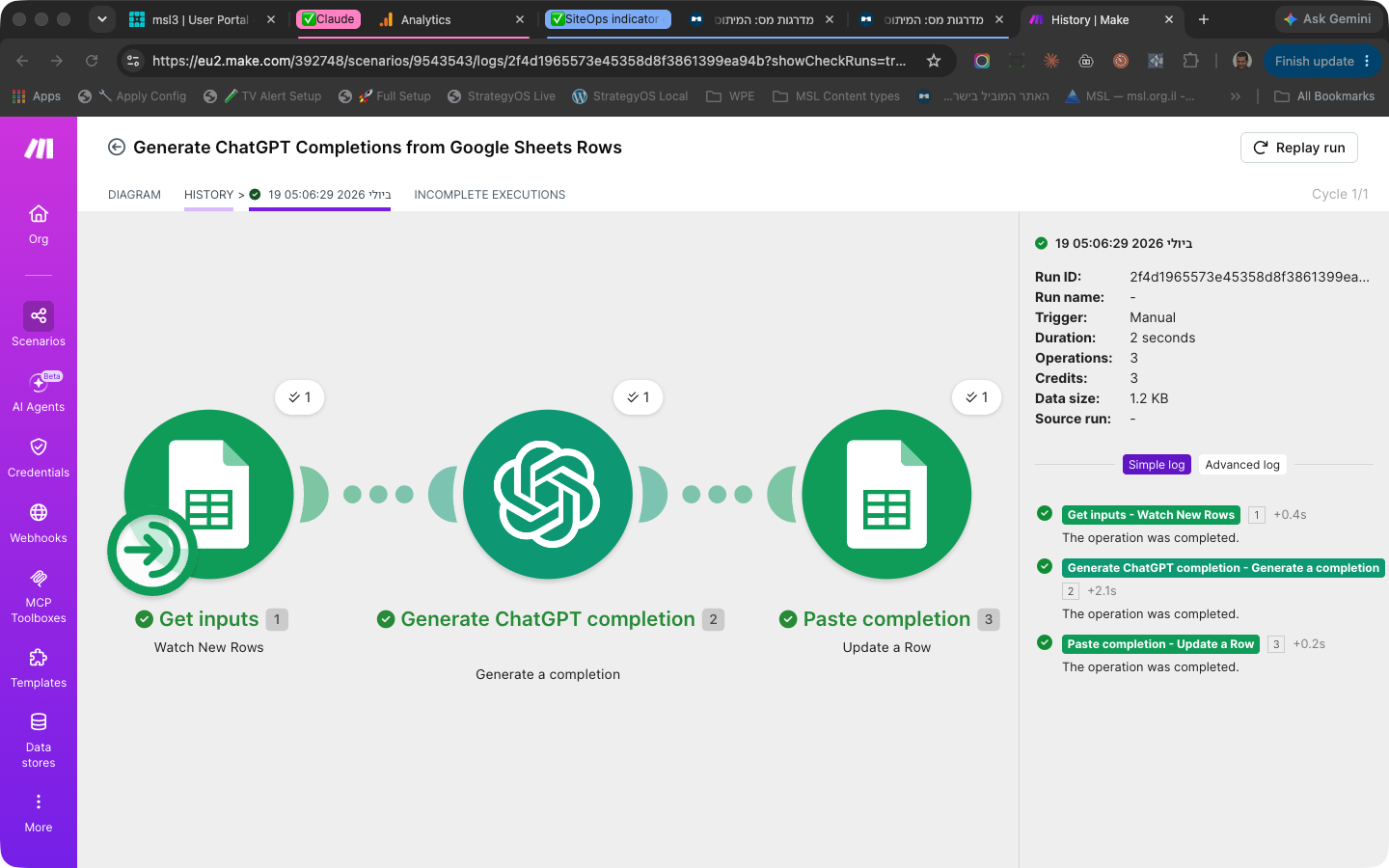
Task: Click operation number 1 badge in log
Action: coord(1257,515)
